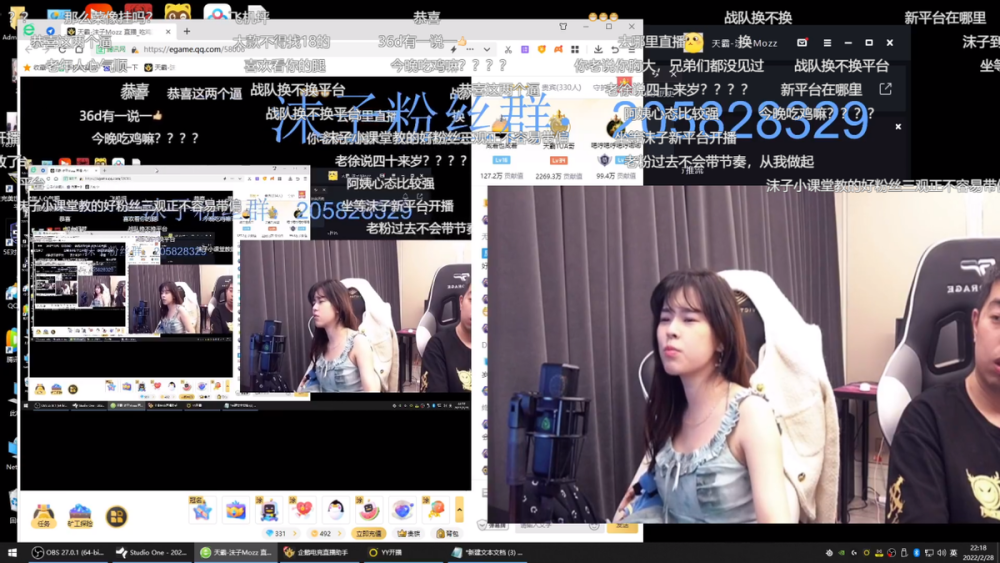The width and height of the screenshot is (1000, 563).
Task: Switch to Studio One in the taskbar
Action: [151, 552]
